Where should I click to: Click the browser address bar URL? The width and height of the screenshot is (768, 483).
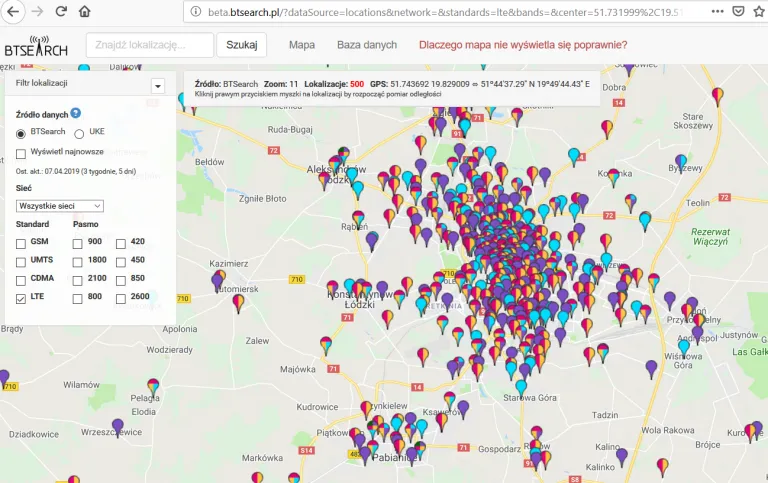click(445, 12)
